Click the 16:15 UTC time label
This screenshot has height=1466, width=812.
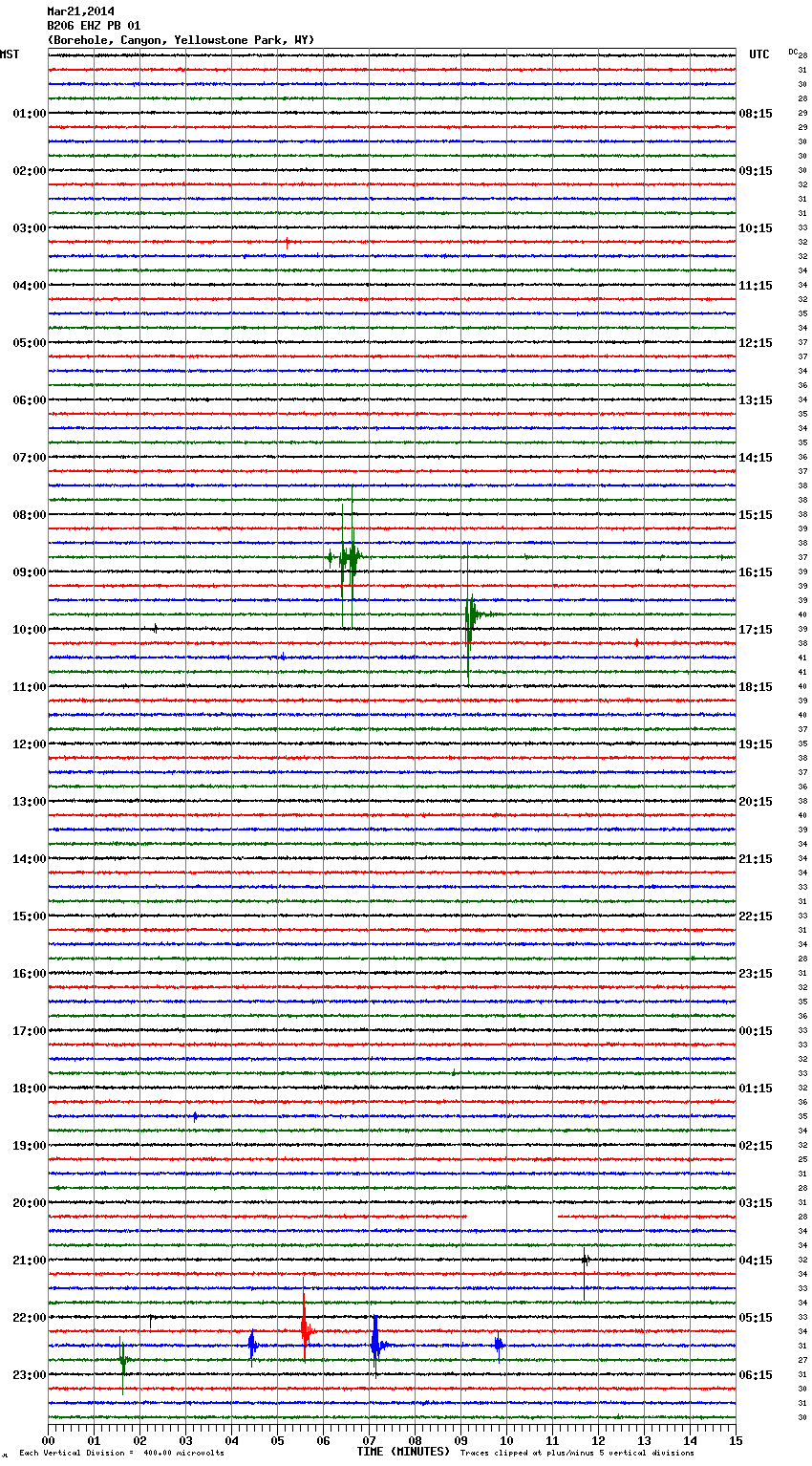click(x=756, y=572)
